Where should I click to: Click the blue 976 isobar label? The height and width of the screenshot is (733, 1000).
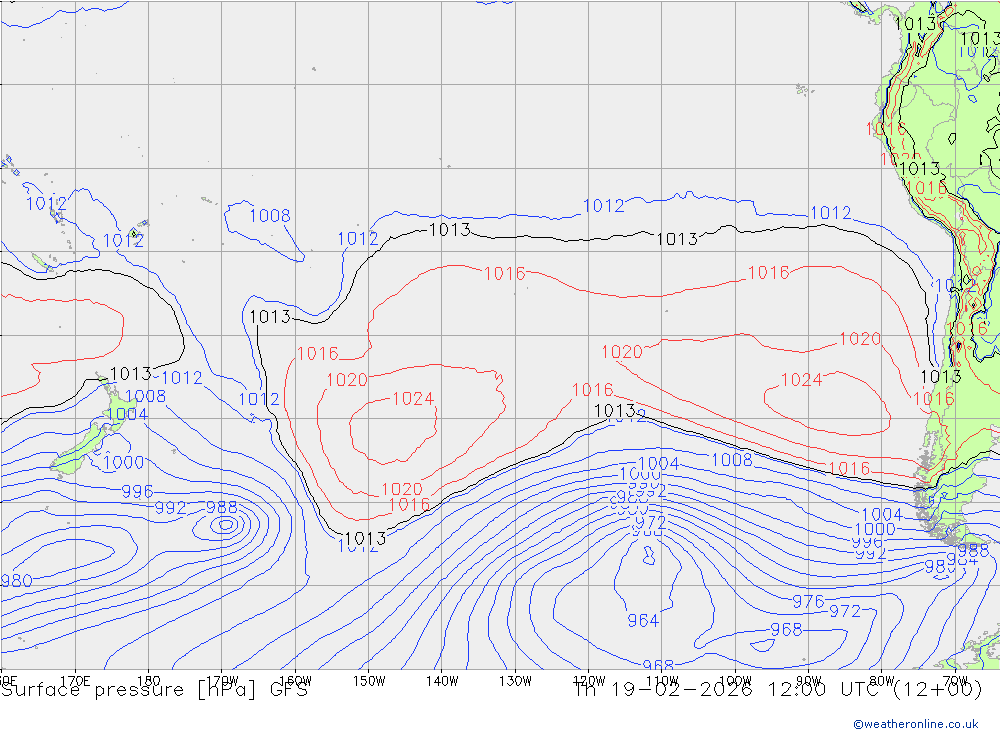809,602
